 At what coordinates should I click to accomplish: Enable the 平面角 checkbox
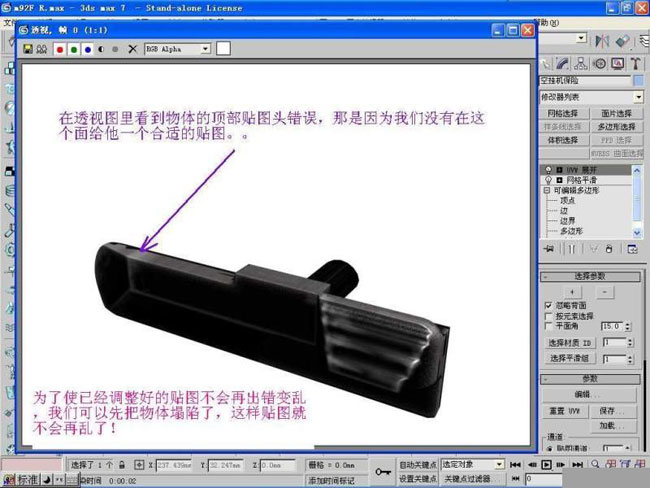(x=548, y=326)
